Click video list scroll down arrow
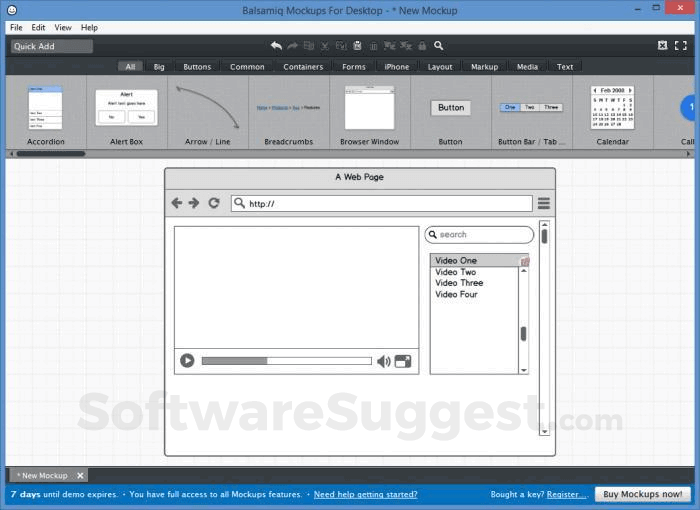The image size is (700, 510). click(524, 370)
